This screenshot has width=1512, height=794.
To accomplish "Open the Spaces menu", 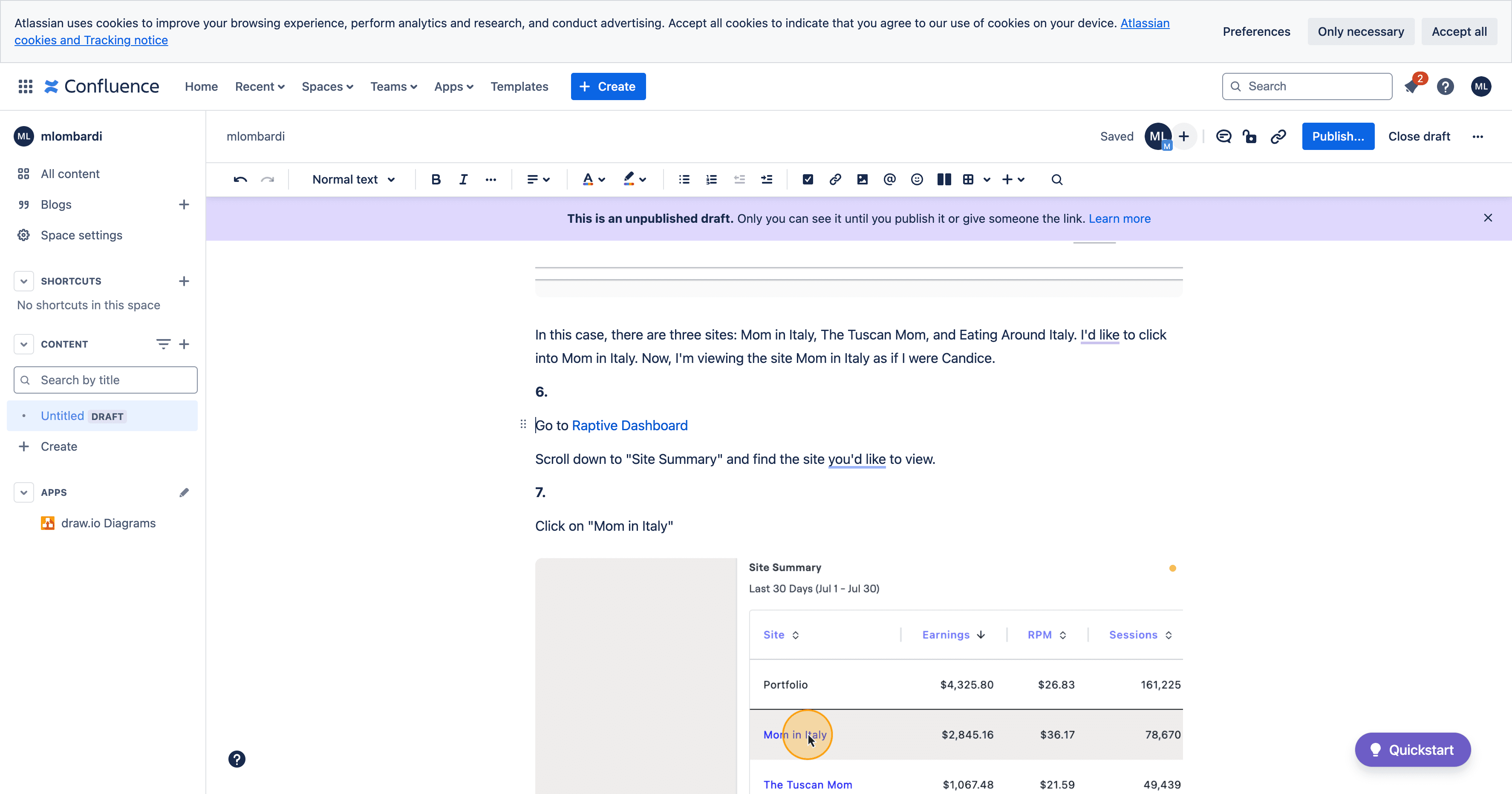I will (x=327, y=86).
